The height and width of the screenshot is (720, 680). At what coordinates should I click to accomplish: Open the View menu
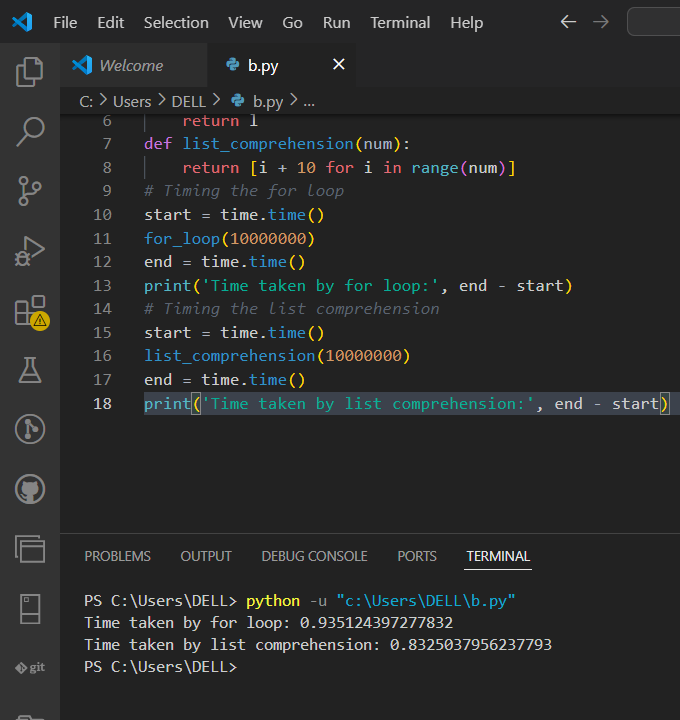pos(246,22)
